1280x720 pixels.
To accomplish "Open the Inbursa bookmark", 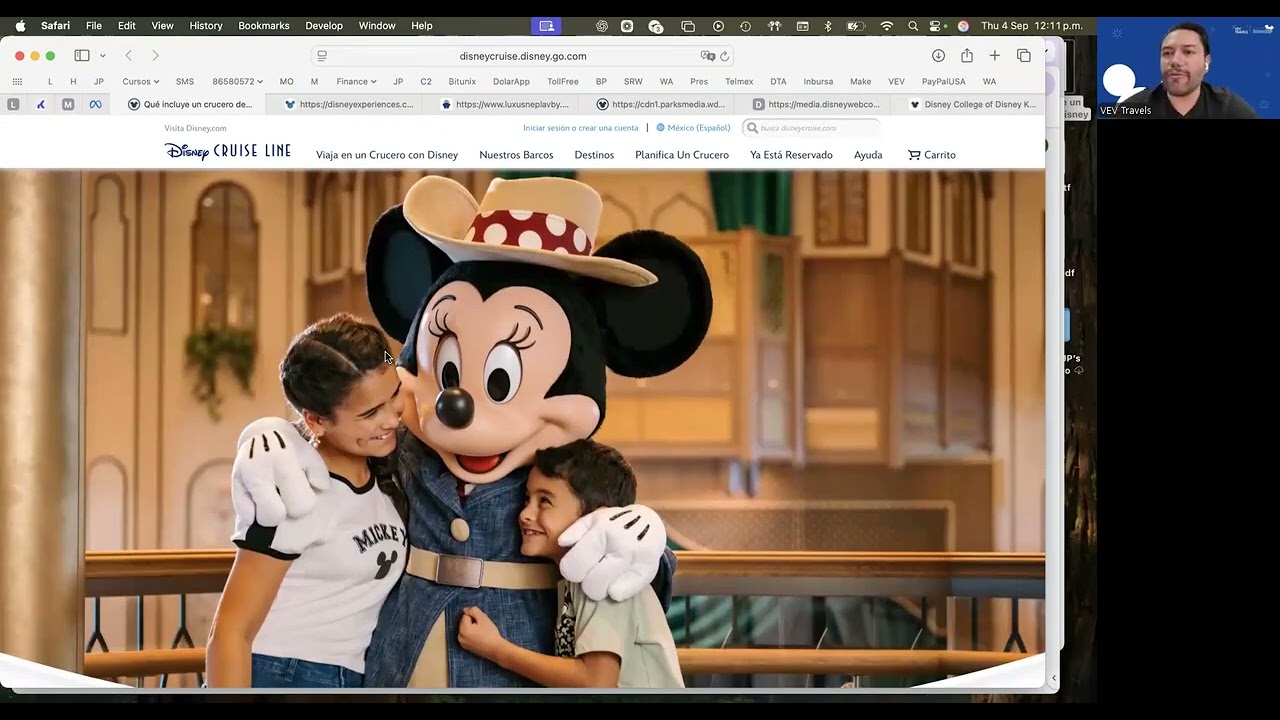I will [818, 82].
